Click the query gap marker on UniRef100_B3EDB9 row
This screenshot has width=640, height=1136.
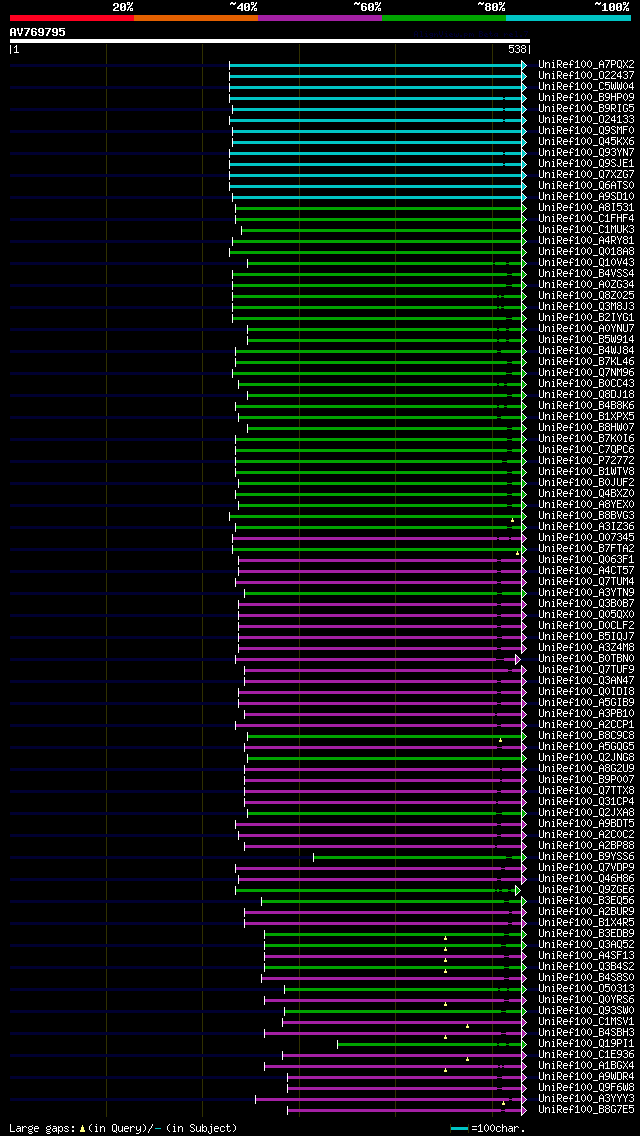click(446, 938)
